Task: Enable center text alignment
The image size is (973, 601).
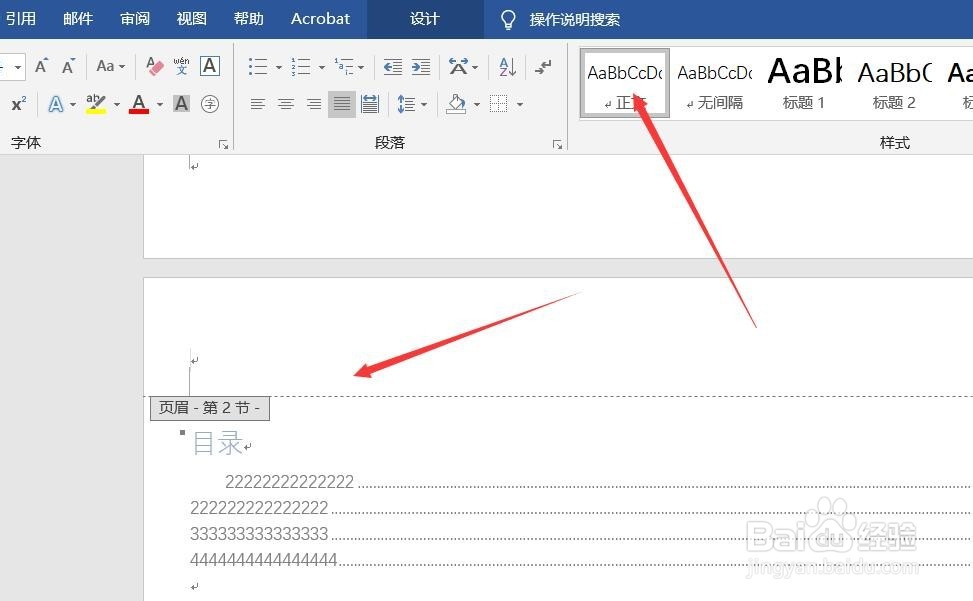Action: 284,104
